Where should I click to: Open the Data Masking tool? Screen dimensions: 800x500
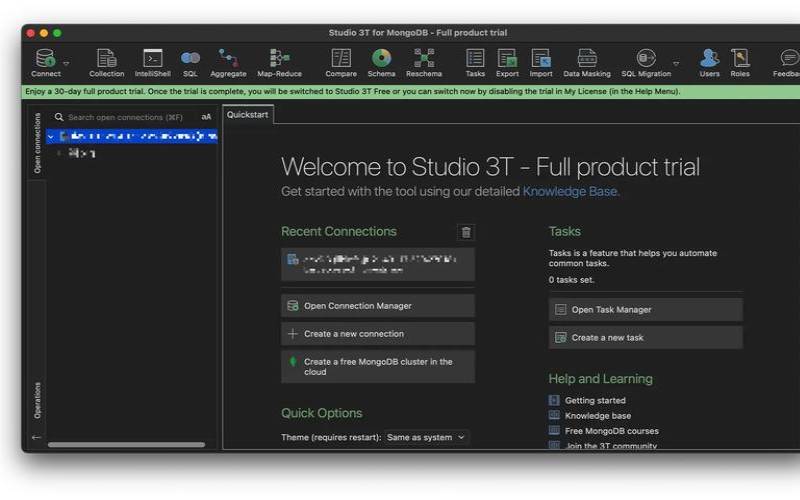pyautogui.click(x=586, y=60)
